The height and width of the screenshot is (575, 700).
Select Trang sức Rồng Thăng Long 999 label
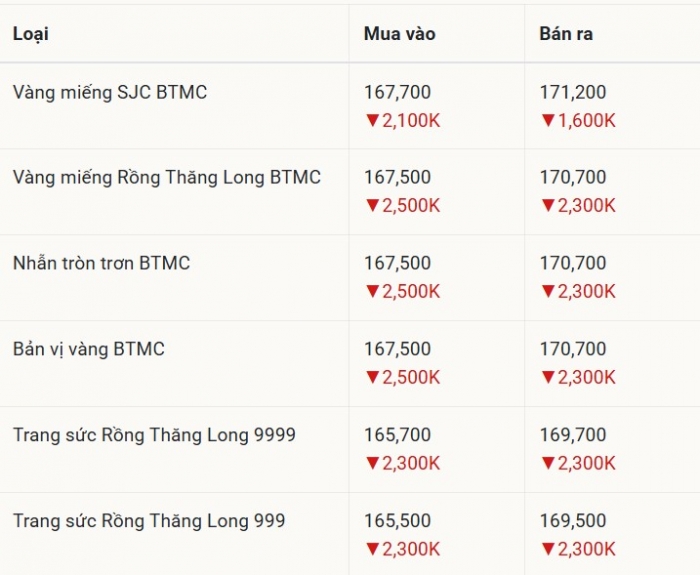tap(149, 521)
